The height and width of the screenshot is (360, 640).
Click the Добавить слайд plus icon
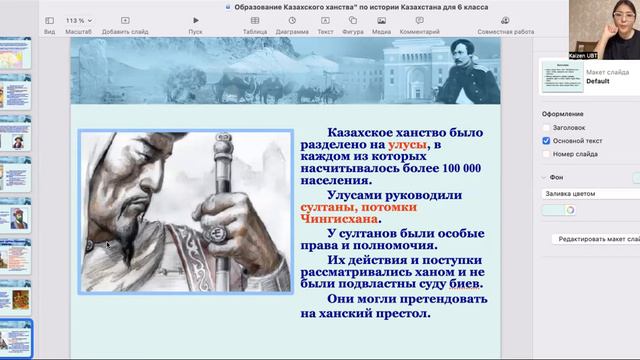125,20
